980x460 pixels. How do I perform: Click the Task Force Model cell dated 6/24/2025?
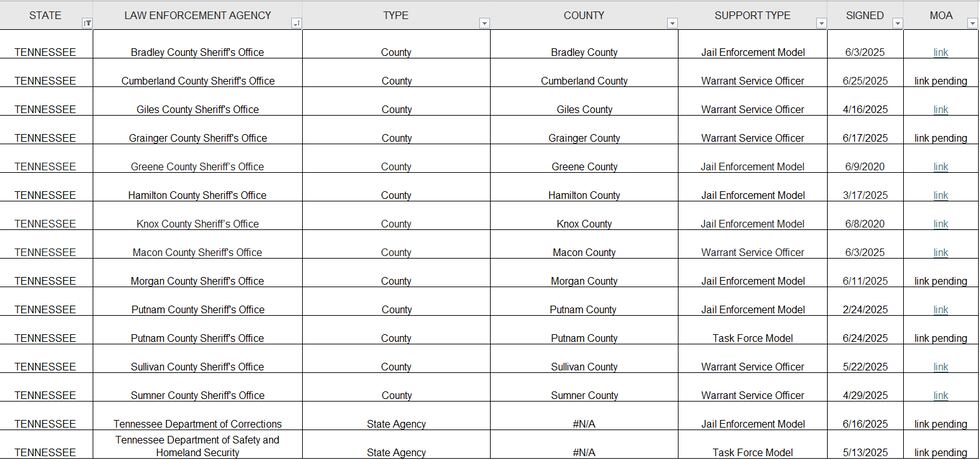[x=752, y=338]
